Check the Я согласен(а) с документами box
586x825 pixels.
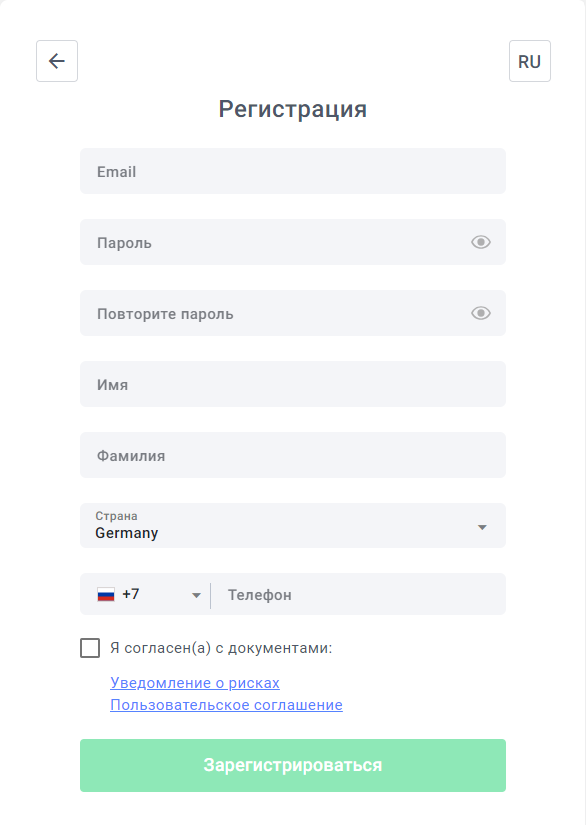(x=90, y=648)
